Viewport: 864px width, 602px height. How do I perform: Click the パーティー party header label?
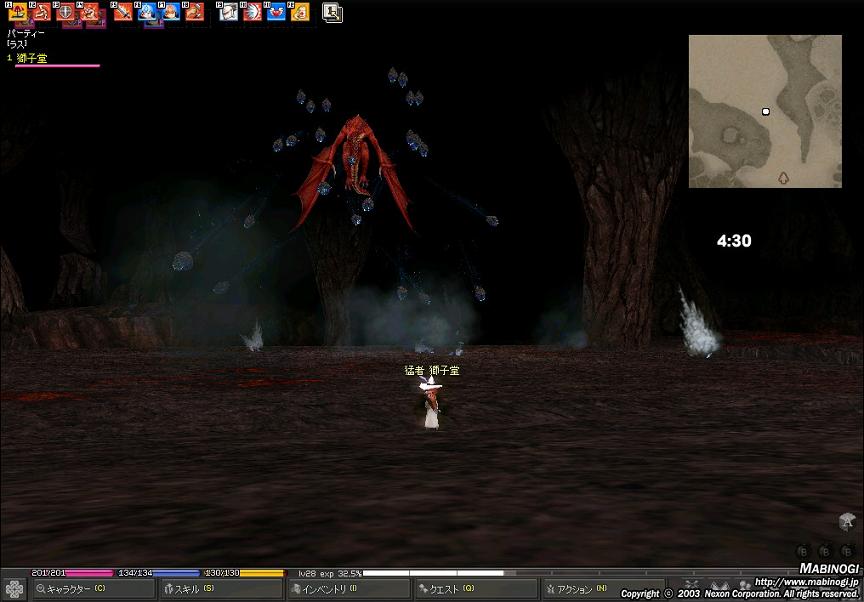click(x=25, y=34)
